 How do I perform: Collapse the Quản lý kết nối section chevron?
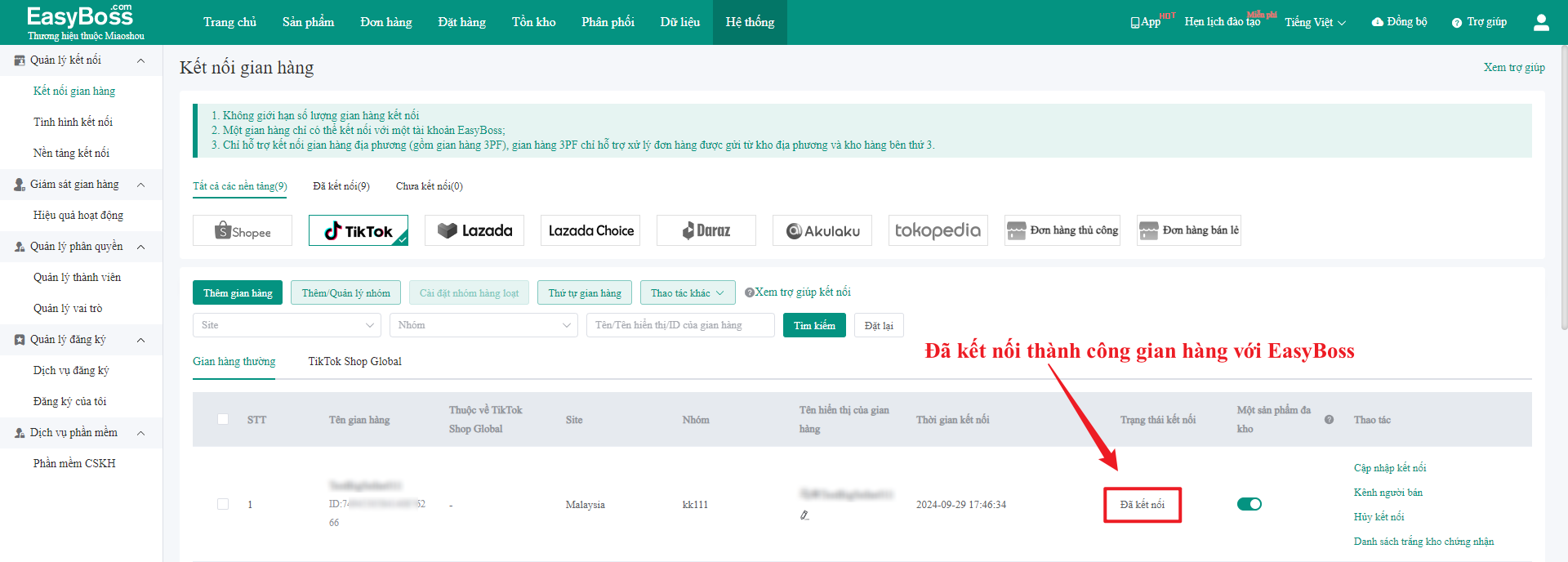[140, 60]
